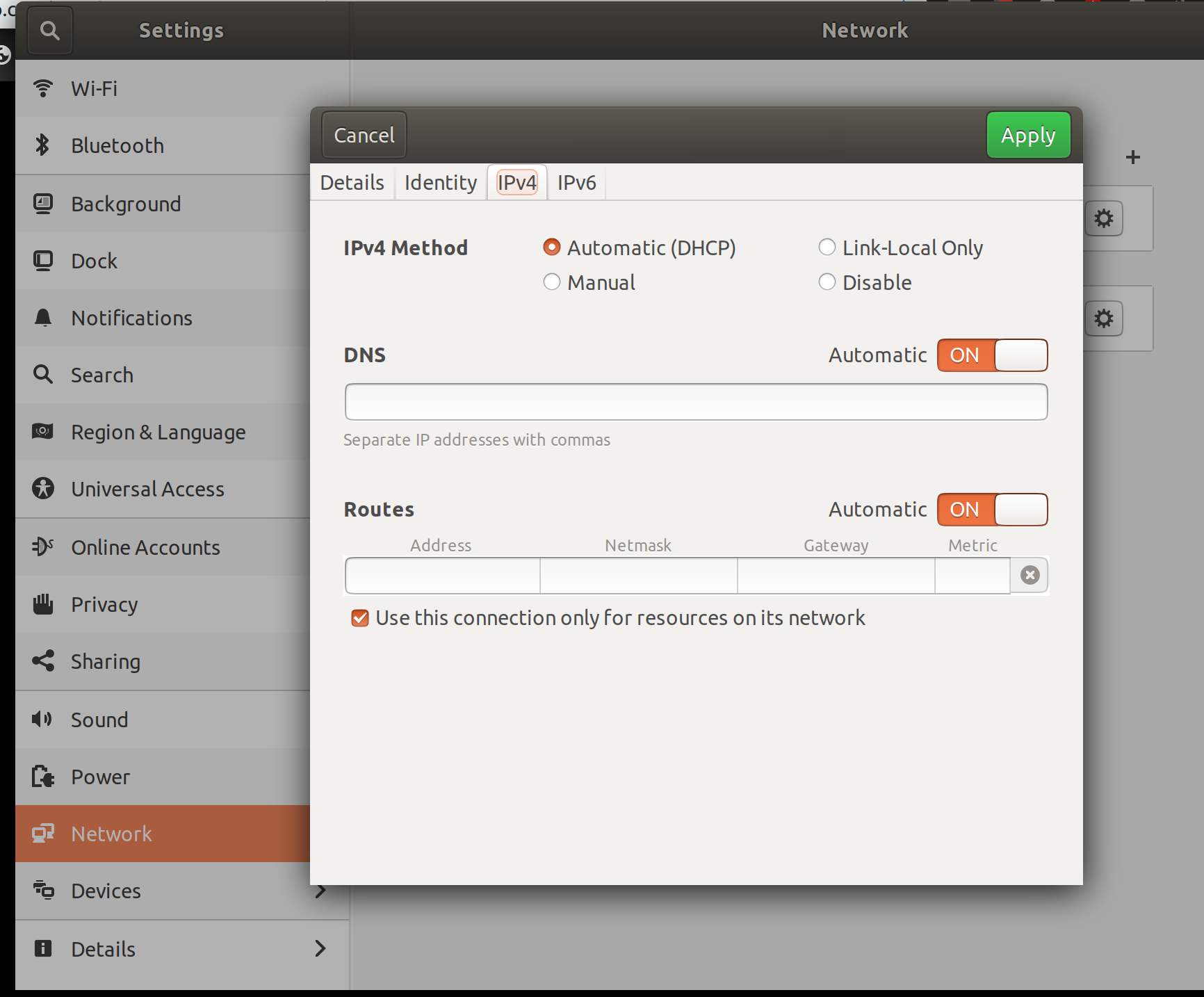
Task: Select Manual IPv4 method
Action: 552,282
